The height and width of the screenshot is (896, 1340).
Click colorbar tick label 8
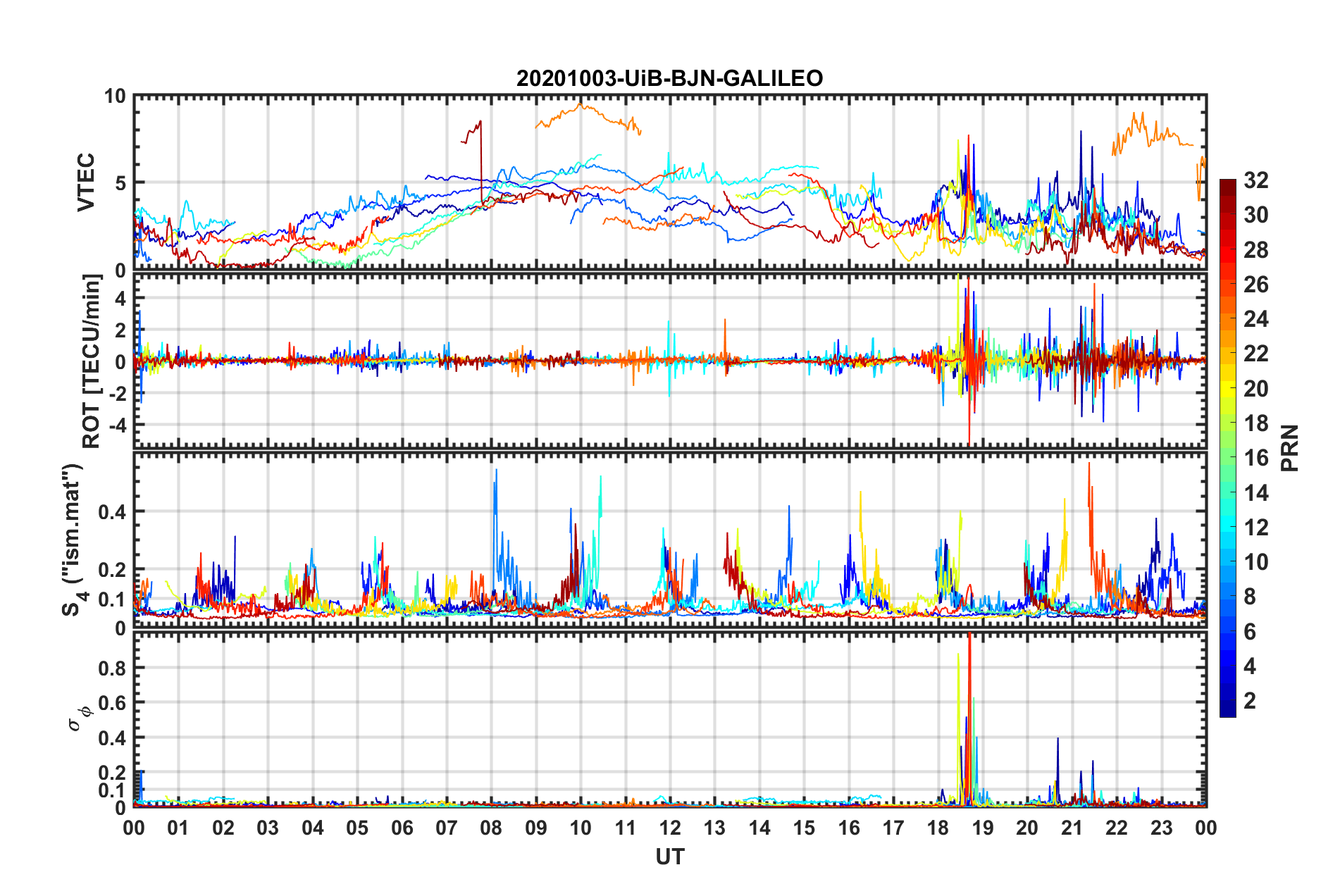(1250, 597)
